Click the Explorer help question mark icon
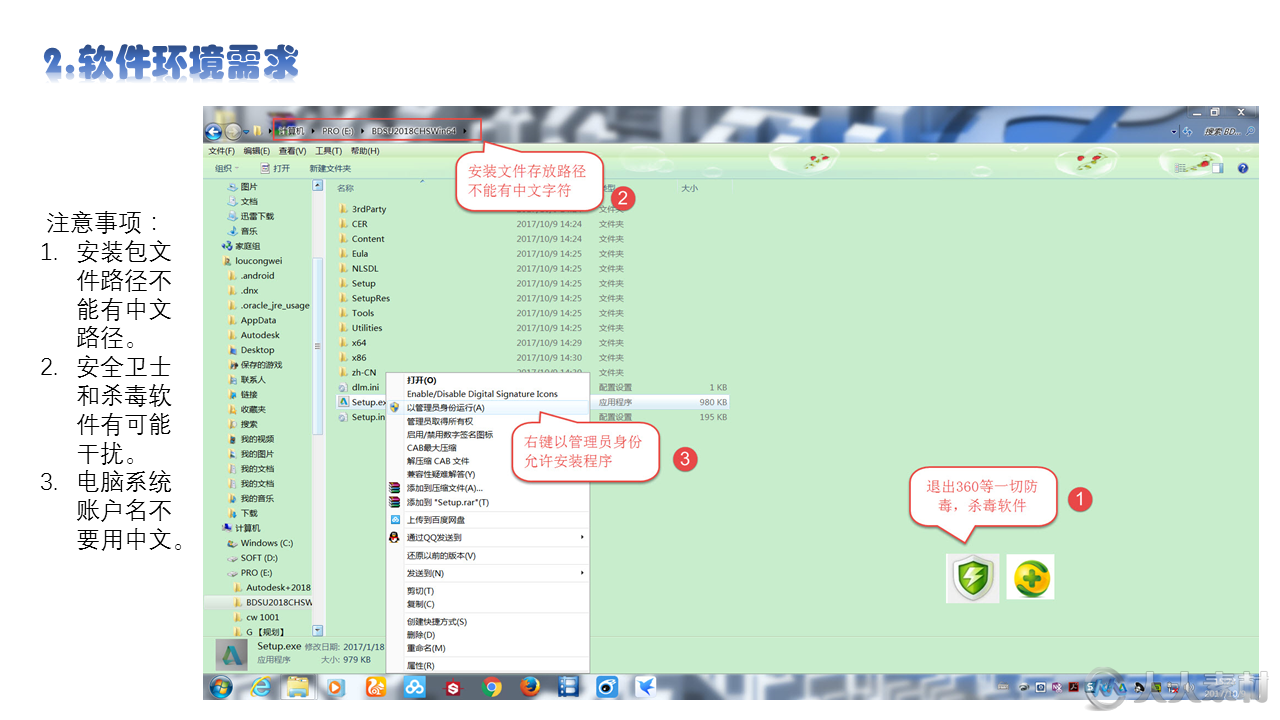Viewport: 1280px width, 720px height. pos(1243,168)
